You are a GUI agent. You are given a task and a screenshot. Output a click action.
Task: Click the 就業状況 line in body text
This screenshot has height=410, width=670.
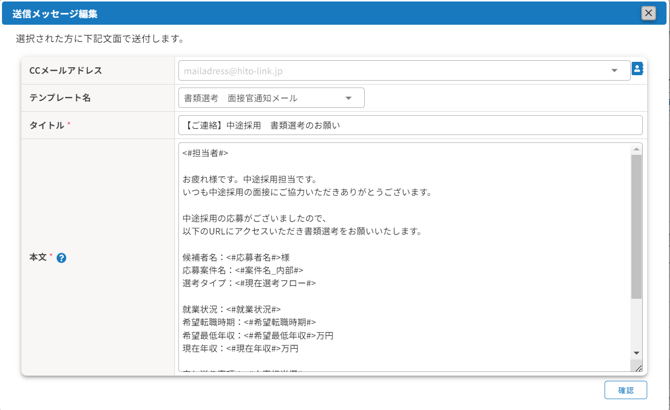coord(232,309)
